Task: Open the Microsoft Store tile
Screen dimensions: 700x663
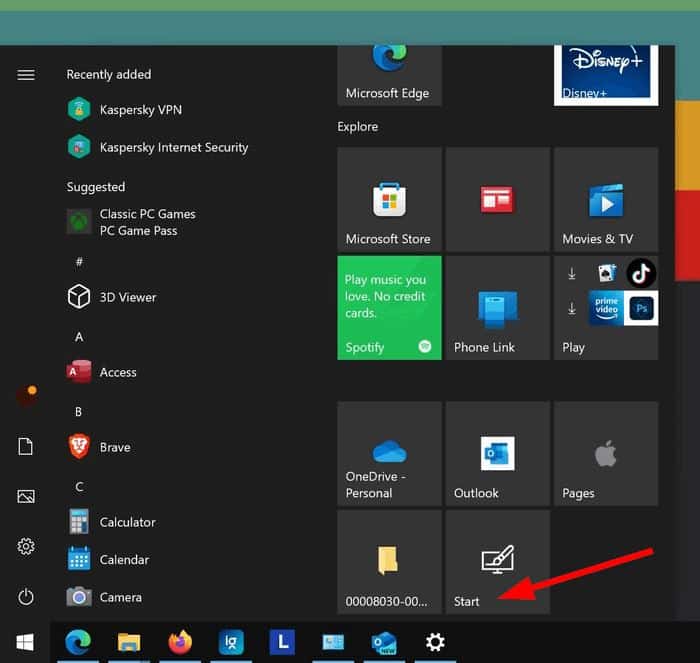Action: pos(389,199)
